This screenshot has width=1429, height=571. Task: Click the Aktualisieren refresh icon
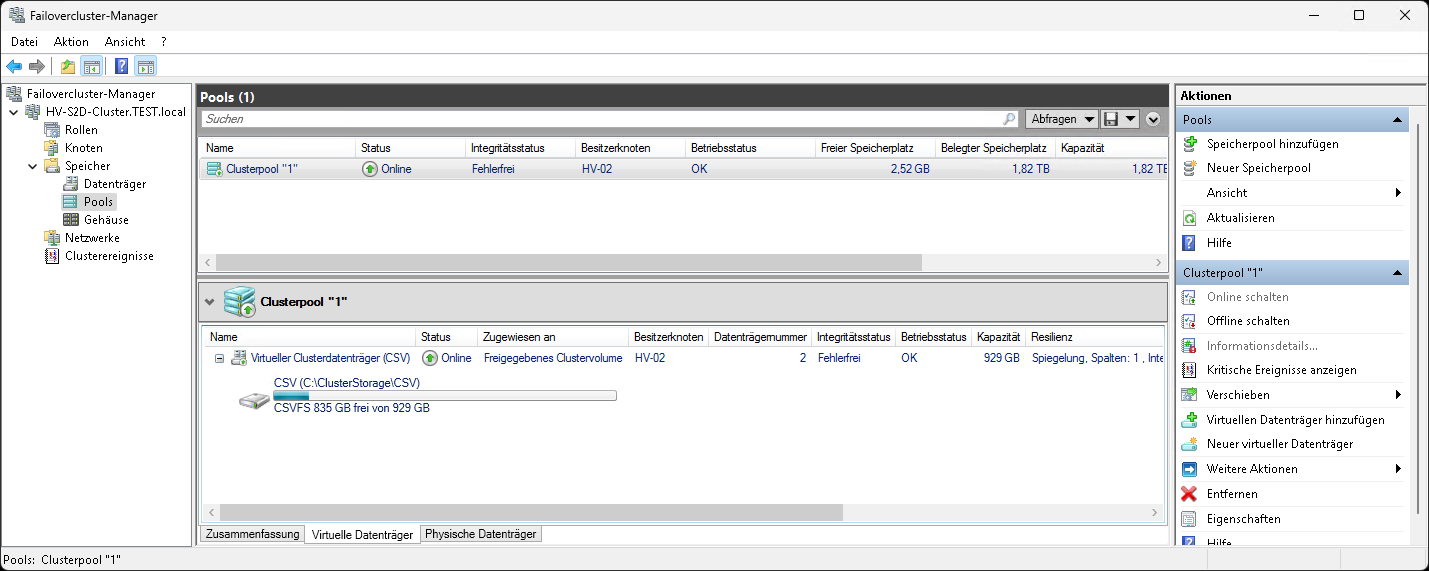pos(1190,218)
